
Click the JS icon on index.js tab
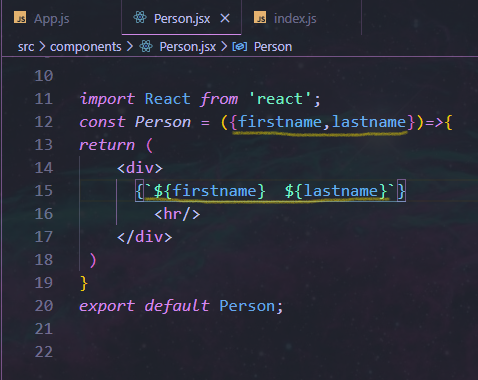(x=260, y=18)
